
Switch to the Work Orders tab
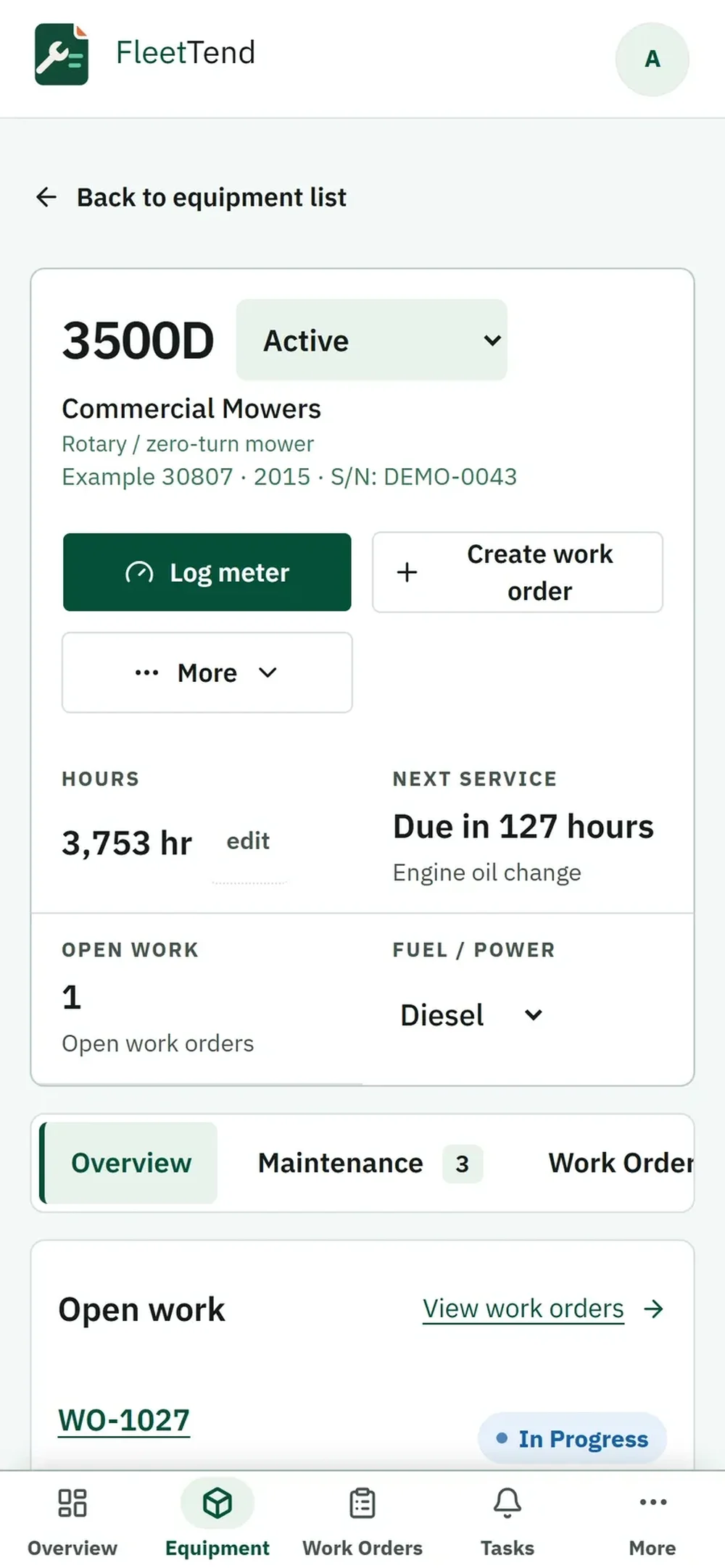[x=621, y=1163]
